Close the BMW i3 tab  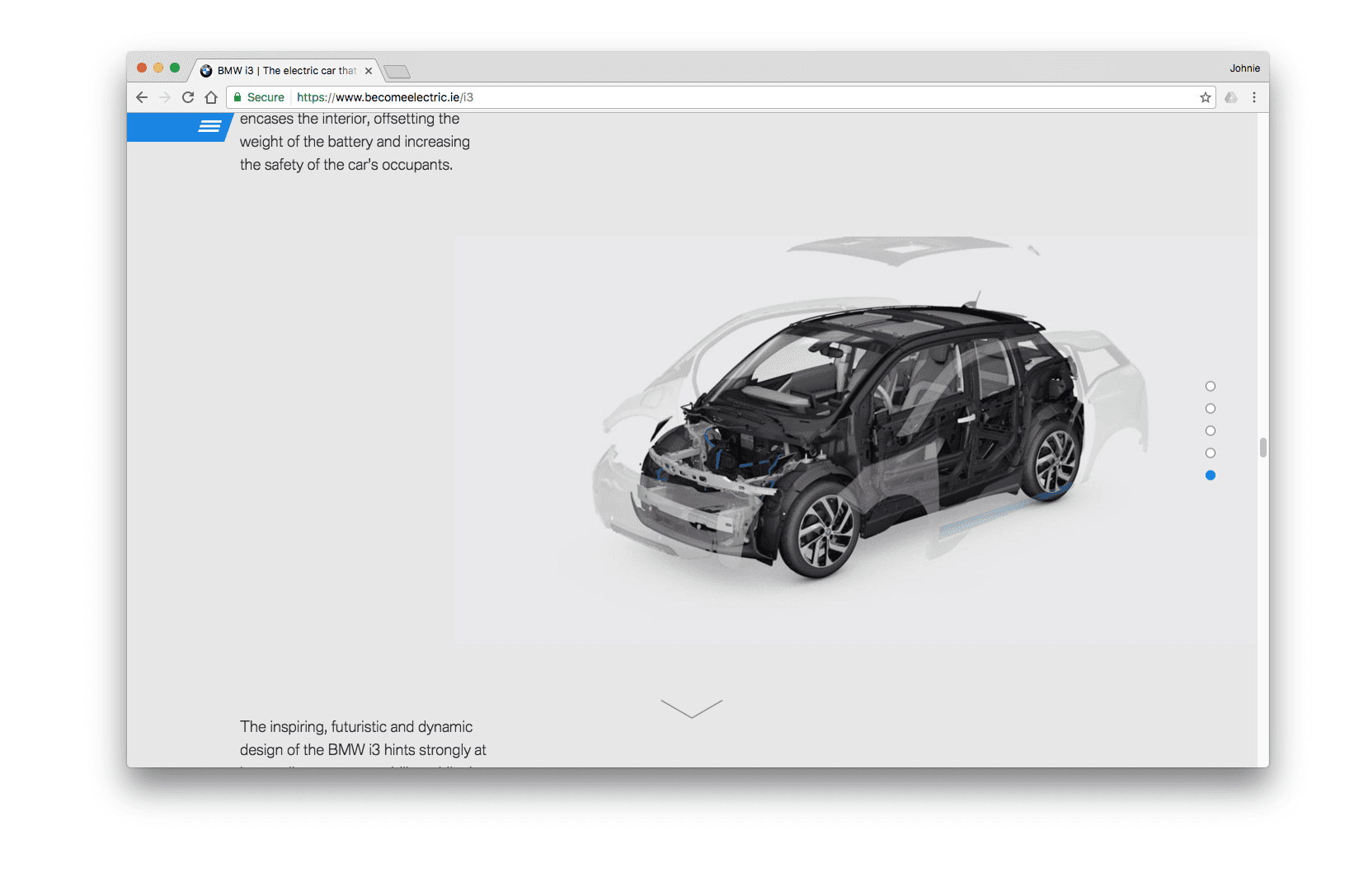click(x=369, y=71)
